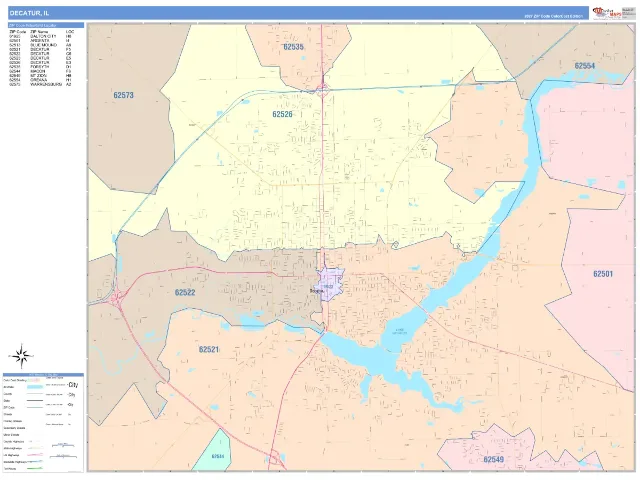
Task: Click the green Toll Roads line in legend
Action: pos(35,468)
